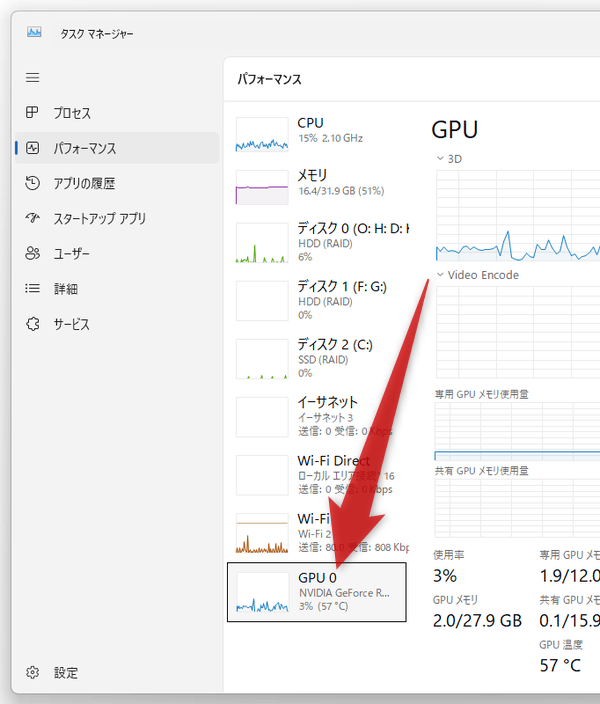Click the プロセス grid icon

point(32,112)
